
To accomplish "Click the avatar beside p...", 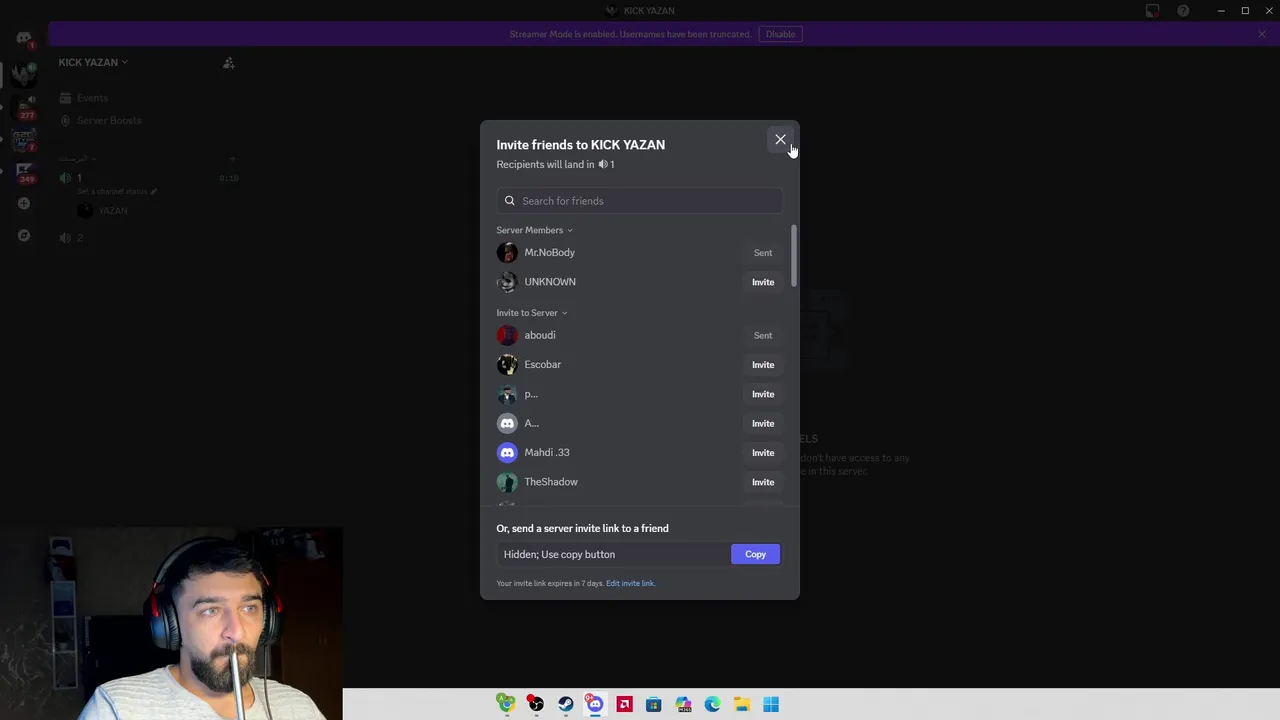I will click(507, 394).
